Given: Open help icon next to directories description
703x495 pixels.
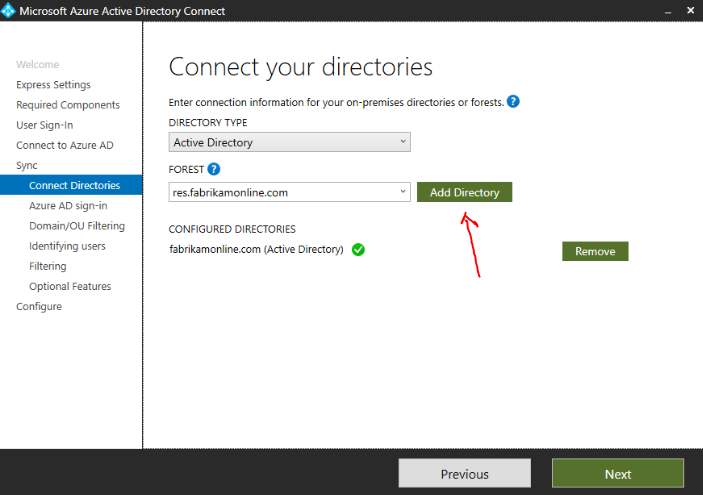Looking at the screenshot, I should click(x=513, y=102).
